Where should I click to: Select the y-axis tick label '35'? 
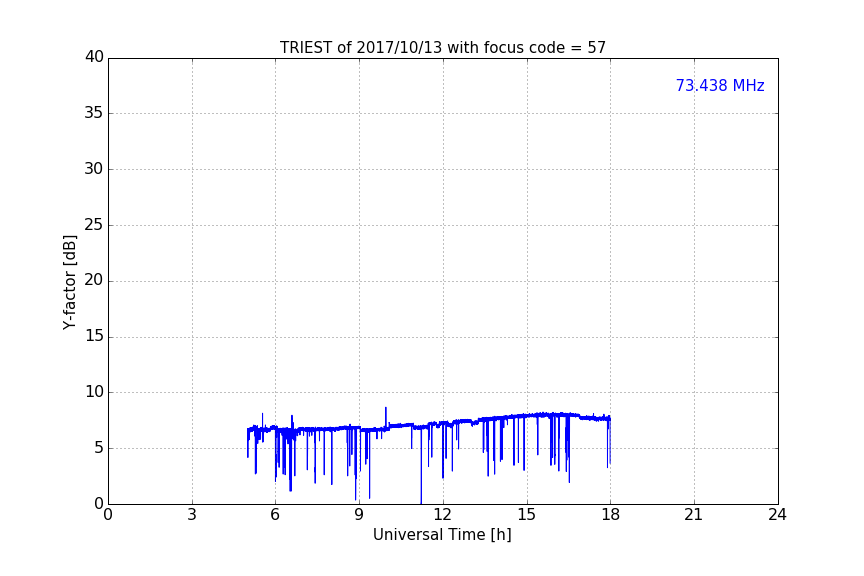coord(94,113)
